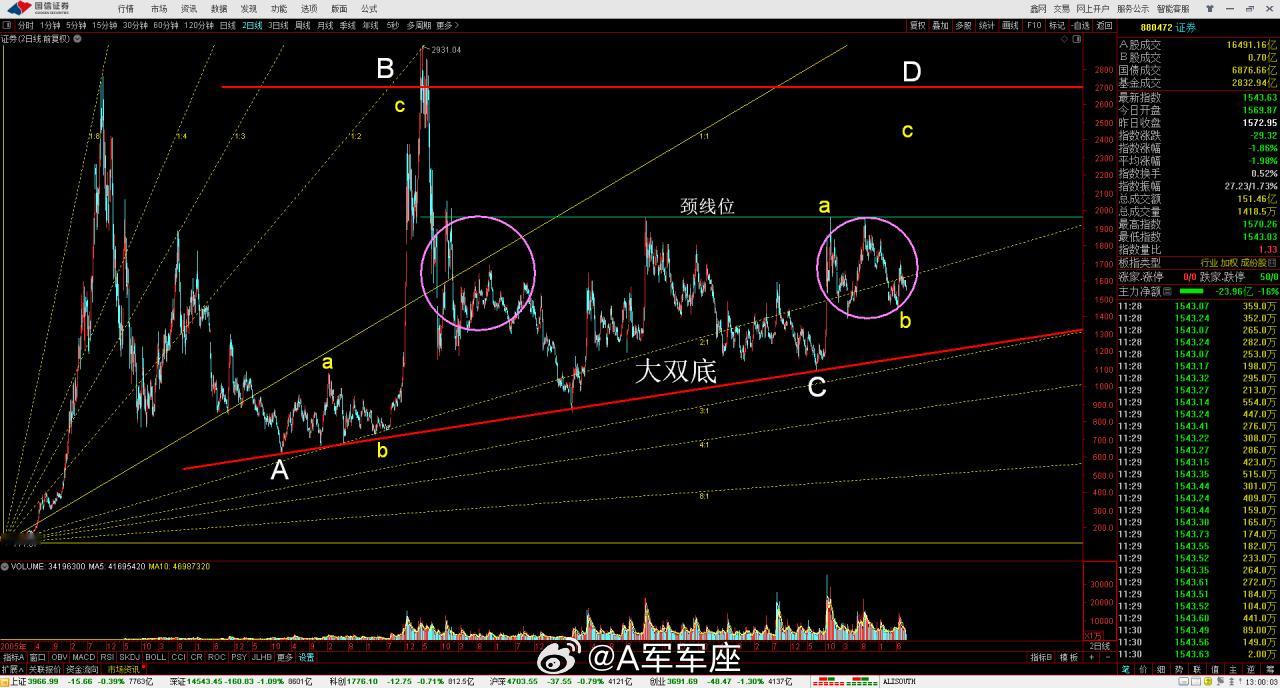Open the 市场 menu
Image resolution: width=1280 pixels, height=688 pixels.
(159, 8)
